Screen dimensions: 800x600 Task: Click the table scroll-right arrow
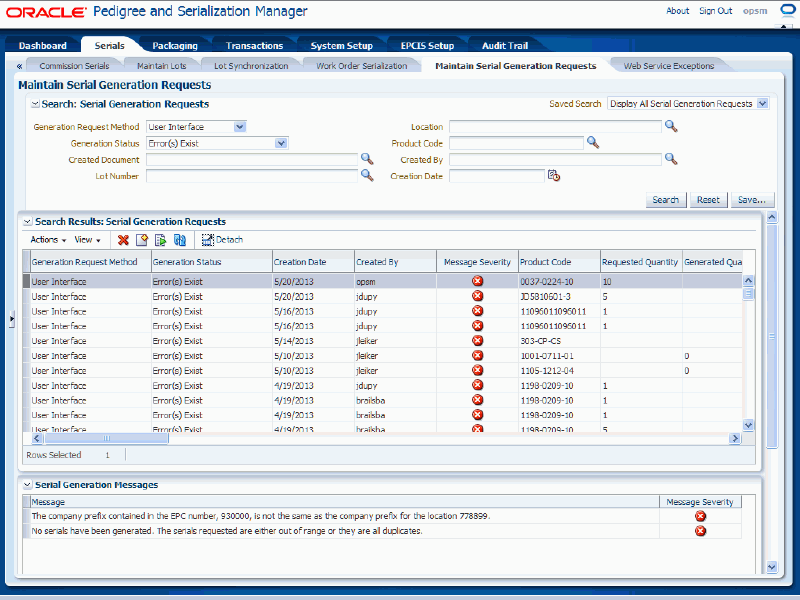click(735, 438)
